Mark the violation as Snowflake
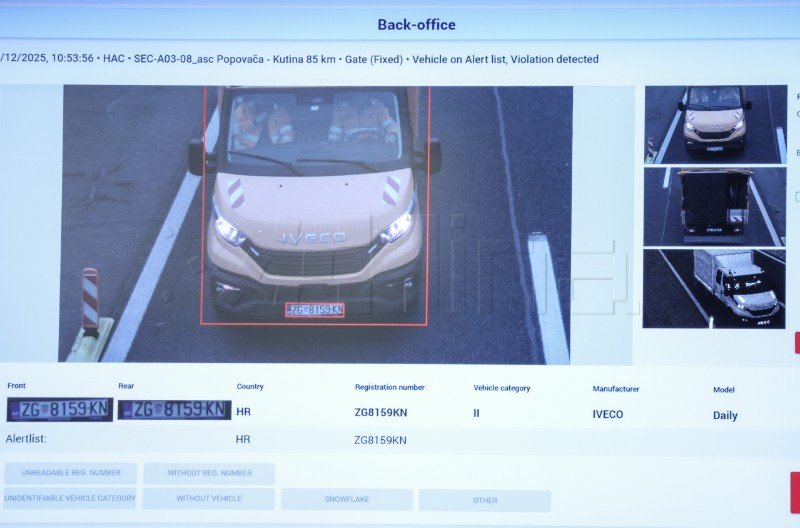Viewport: 800px width, 528px height. (346, 500)
